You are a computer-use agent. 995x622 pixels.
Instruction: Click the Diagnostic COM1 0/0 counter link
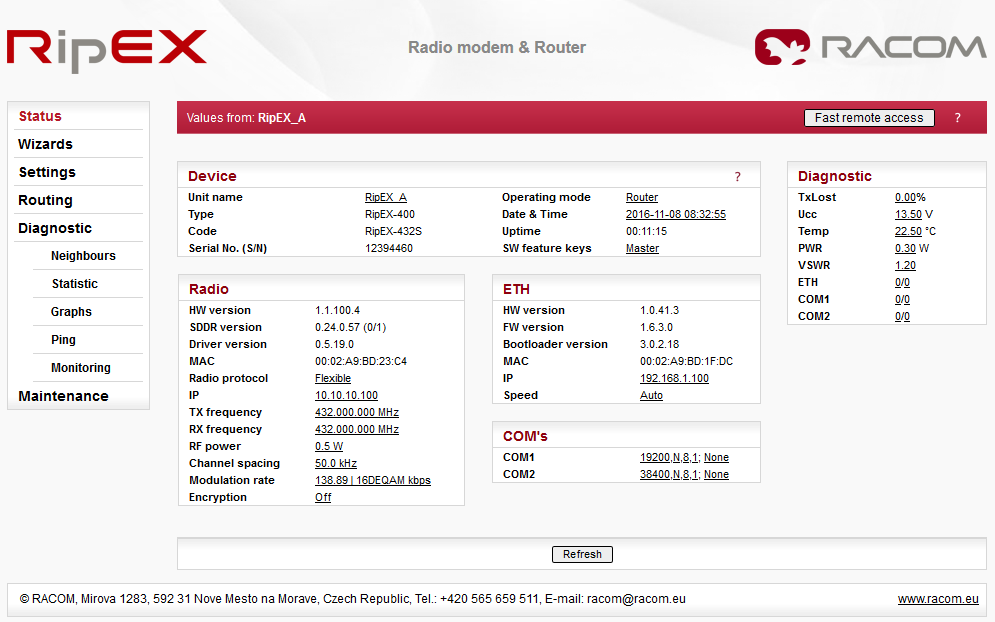[902, 300]
